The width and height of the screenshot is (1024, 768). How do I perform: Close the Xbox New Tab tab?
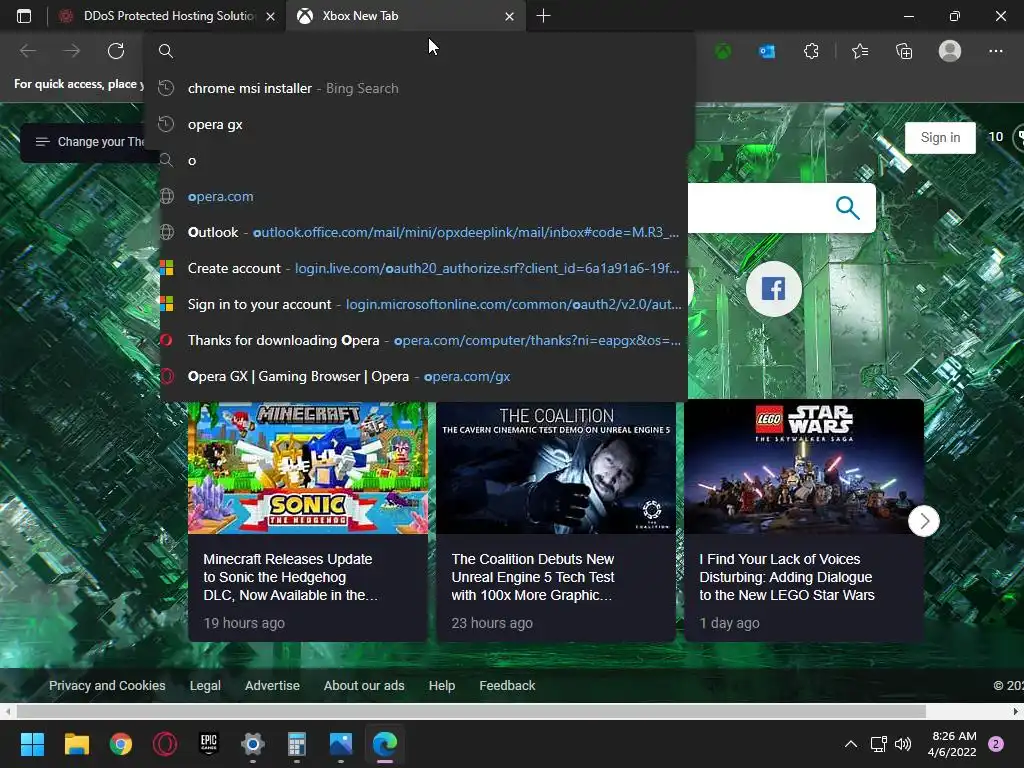509,16
